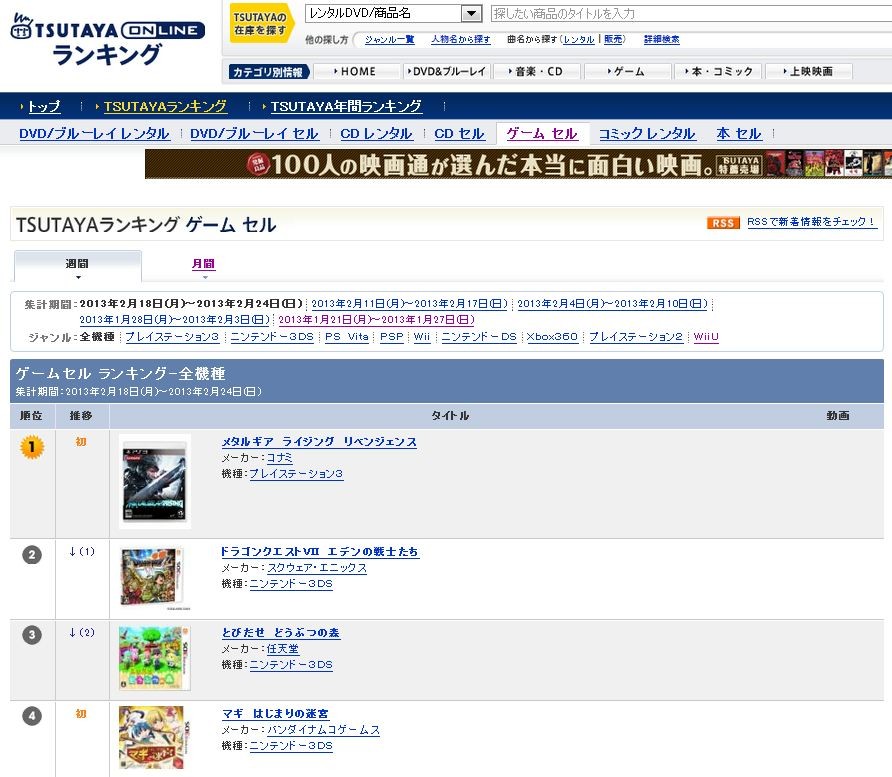Open マギ はじまりの迷宮 title link
This screenshot has height=777, width=892.
click(x=275, y=713)
